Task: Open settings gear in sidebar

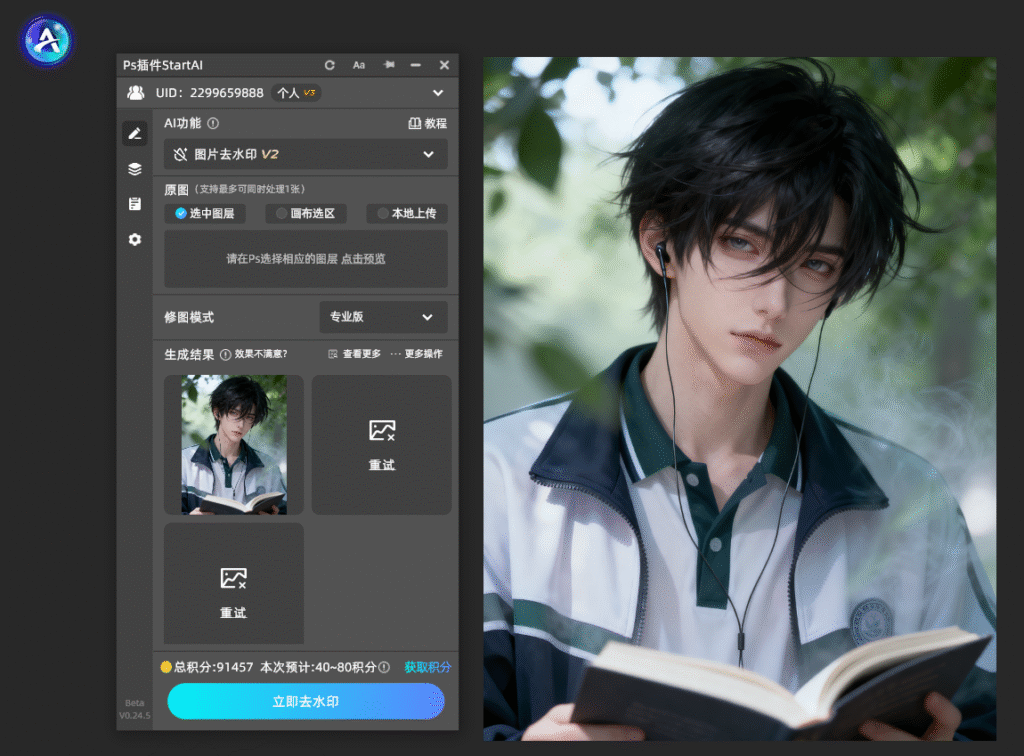Action: (x=135, y=240)
